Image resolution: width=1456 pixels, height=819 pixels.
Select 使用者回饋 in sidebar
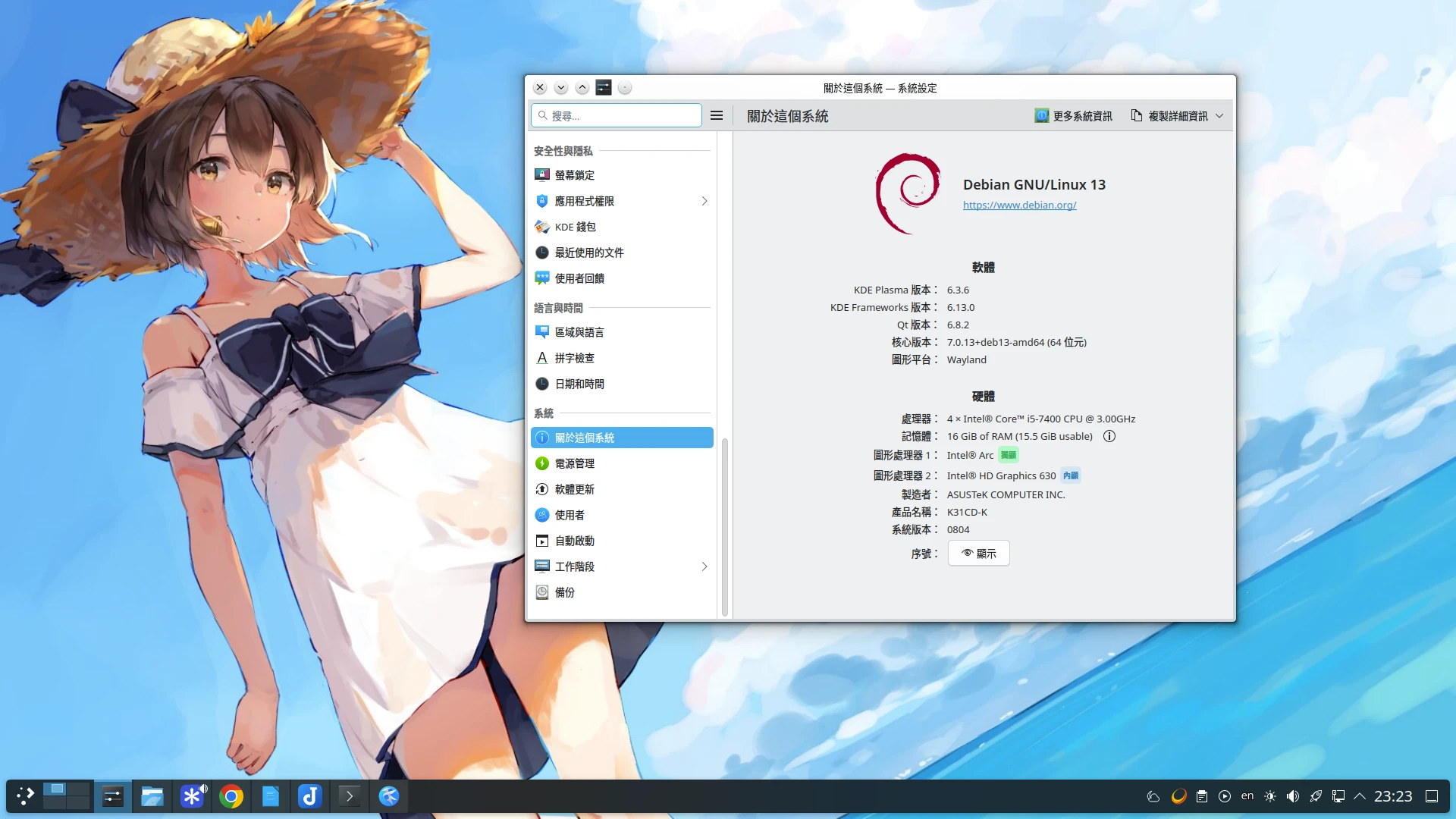click(x=622, y=278)
